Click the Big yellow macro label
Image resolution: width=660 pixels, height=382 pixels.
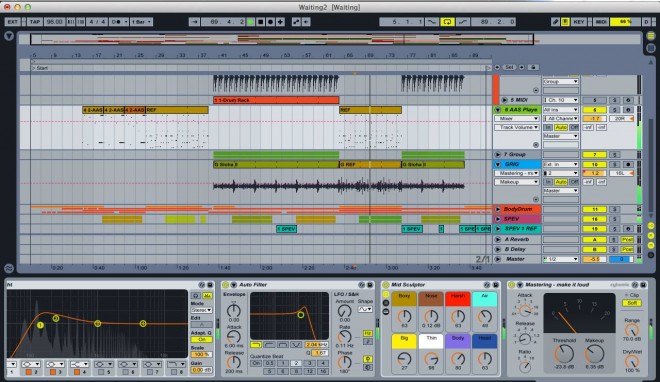tap(404, 341)
